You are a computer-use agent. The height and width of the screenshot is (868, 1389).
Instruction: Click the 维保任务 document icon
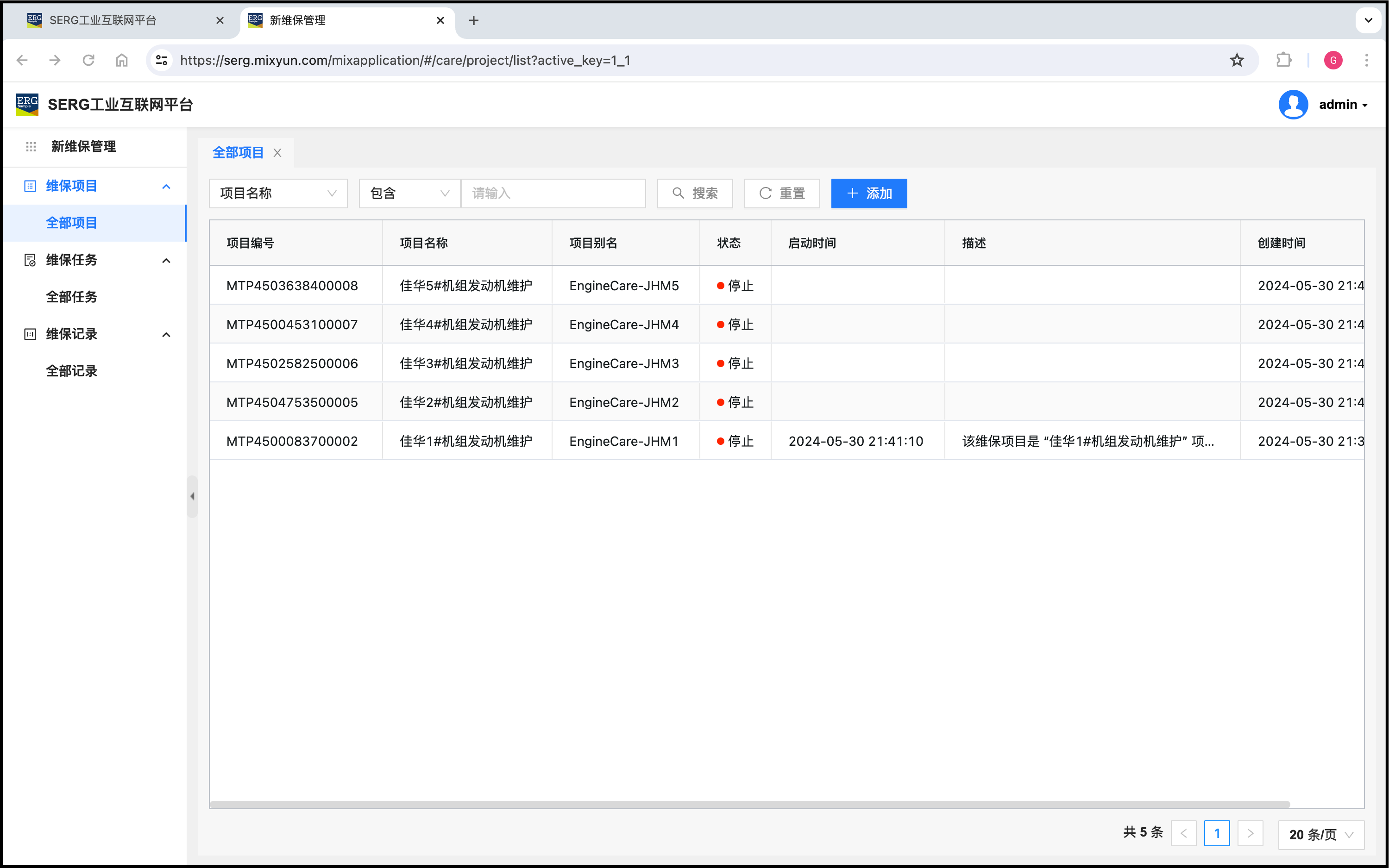(x=30, y=260)
